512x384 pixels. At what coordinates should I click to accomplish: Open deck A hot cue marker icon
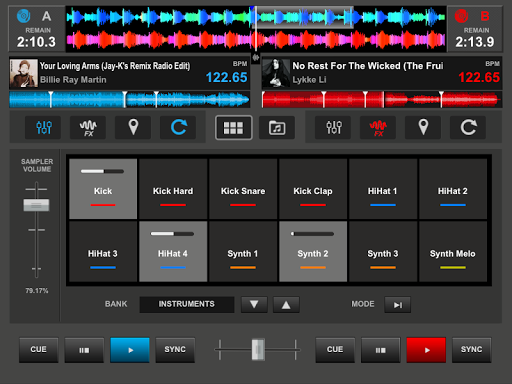[133, 127]
